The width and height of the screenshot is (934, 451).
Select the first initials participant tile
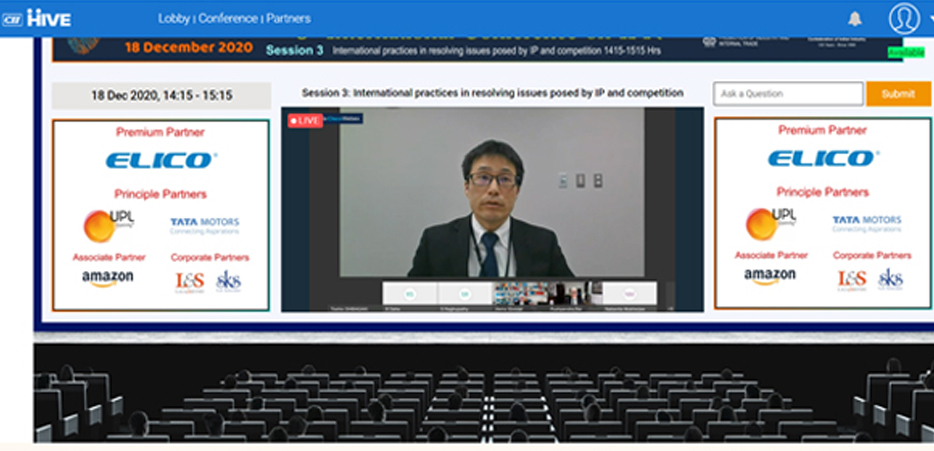click(x=409, y=294)
